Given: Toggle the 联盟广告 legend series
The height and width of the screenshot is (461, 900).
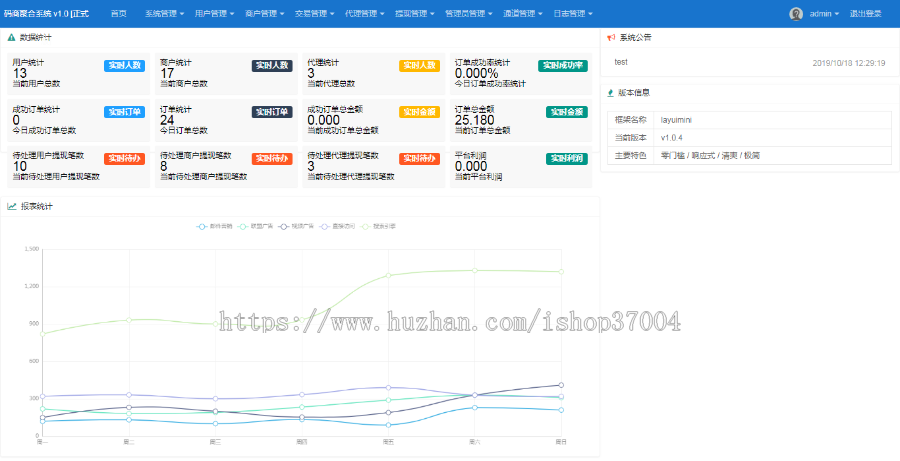Looking at the screenshot, I should coord(255,227).
